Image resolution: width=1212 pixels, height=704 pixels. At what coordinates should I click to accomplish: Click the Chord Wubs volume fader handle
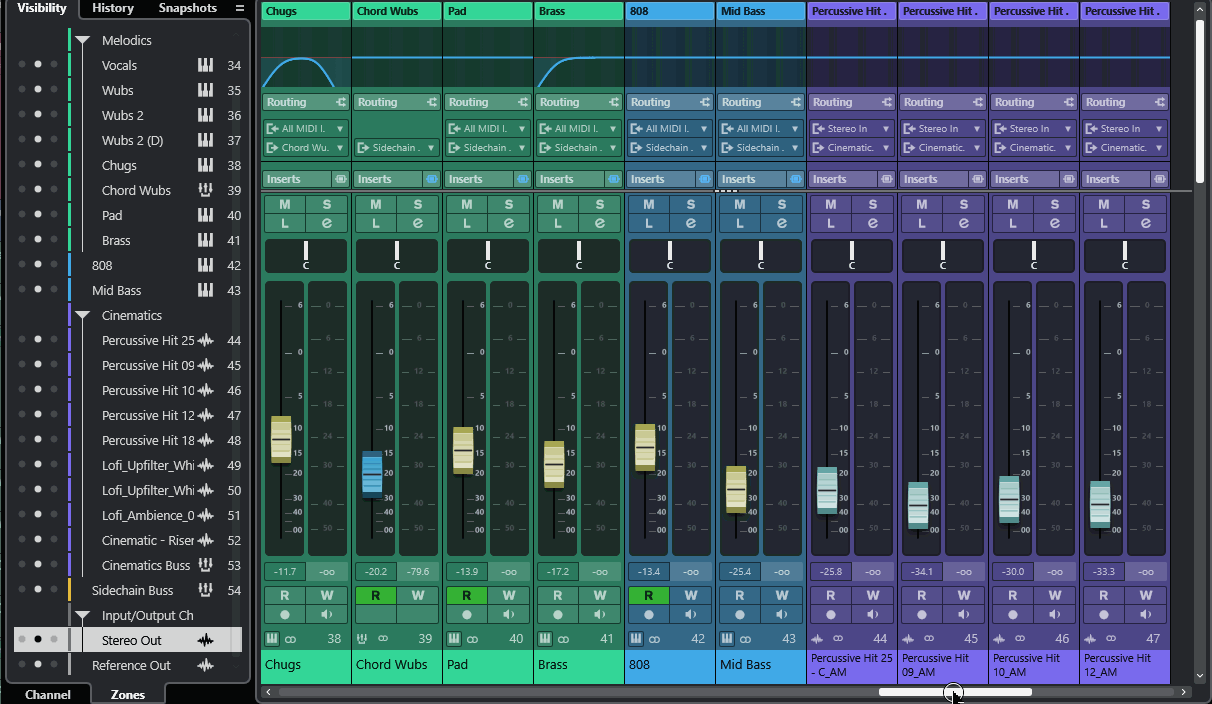click(372, 473)
